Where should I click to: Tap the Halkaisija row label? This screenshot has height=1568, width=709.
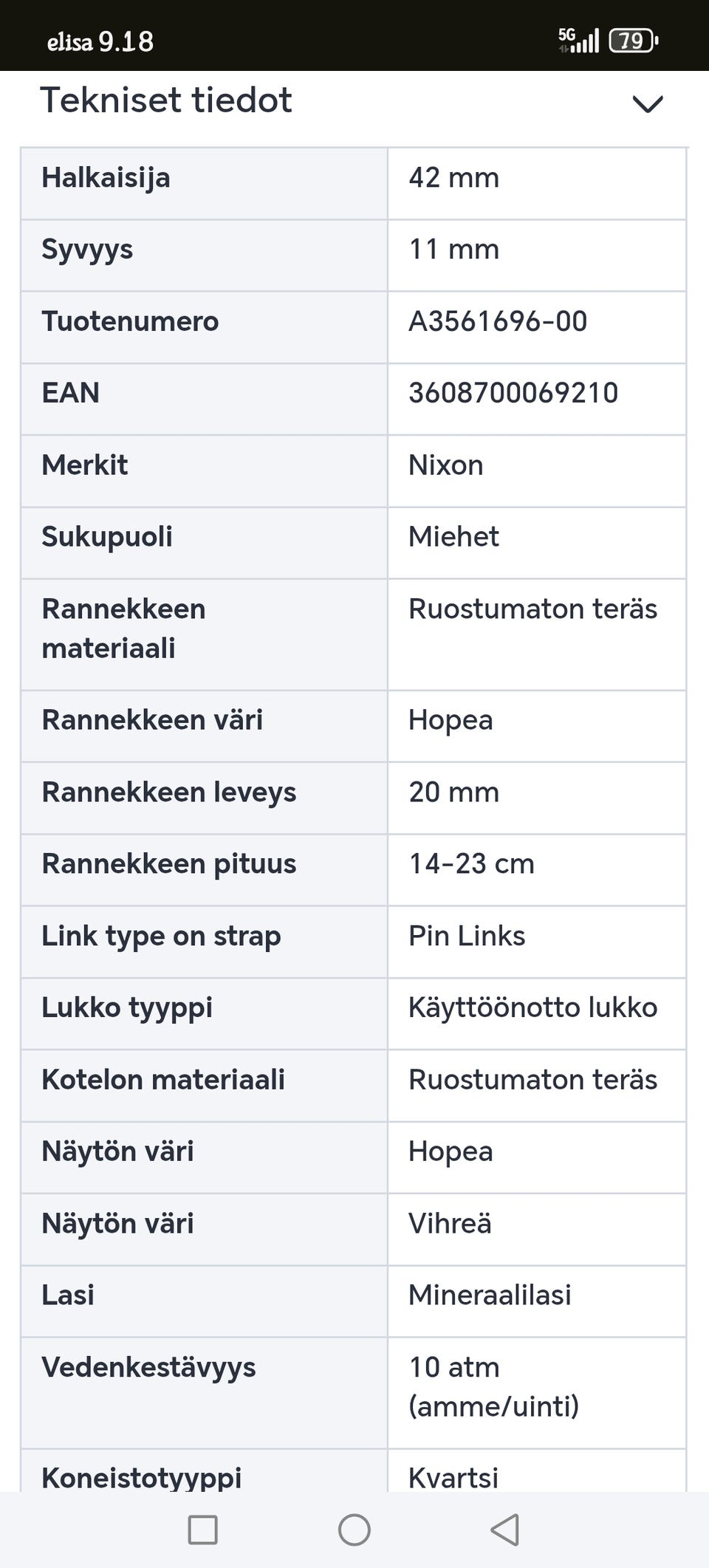[106, 178]
